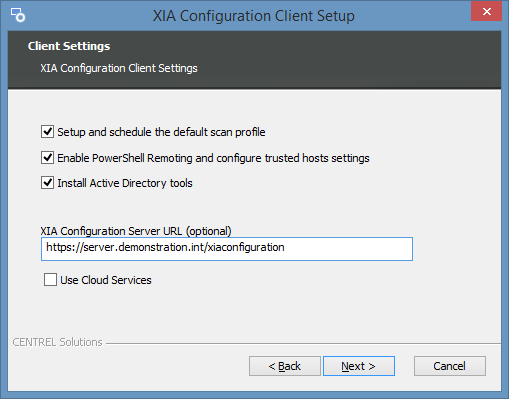Disable the PowerShell Remoting checkbox

coord(47,158)
